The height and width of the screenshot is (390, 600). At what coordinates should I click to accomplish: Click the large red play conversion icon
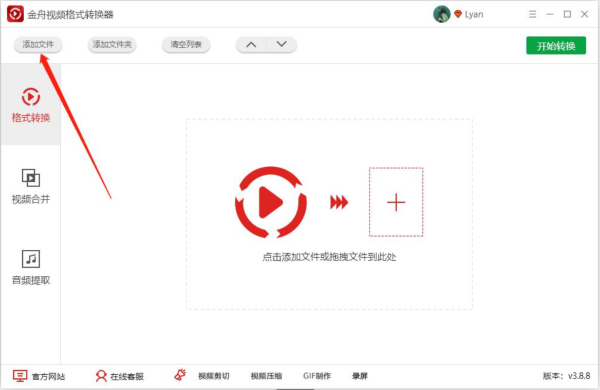tap(271, 202)
